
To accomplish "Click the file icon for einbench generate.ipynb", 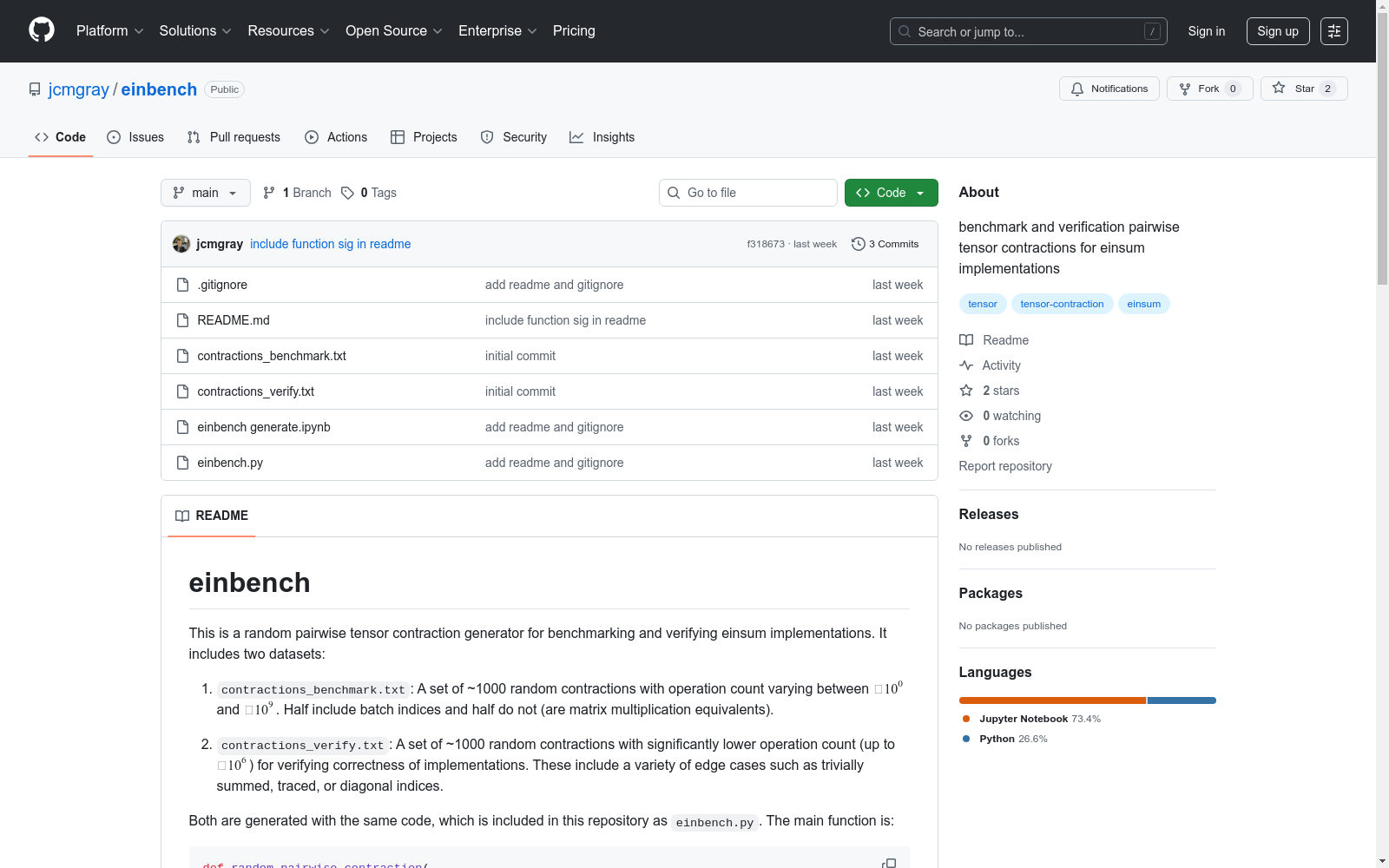I will click(182, 427).
